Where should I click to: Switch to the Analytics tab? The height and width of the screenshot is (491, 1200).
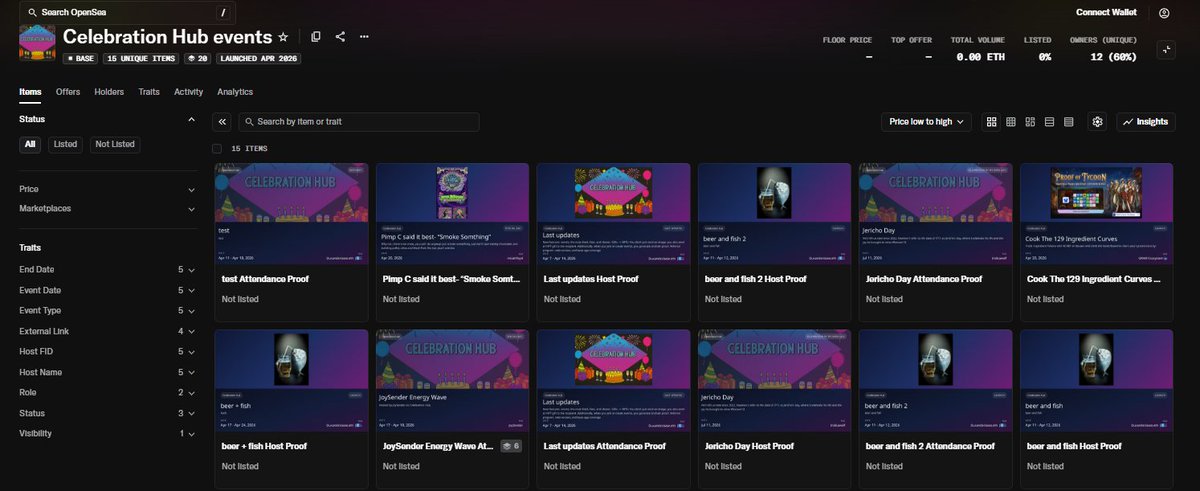[235, 92]
